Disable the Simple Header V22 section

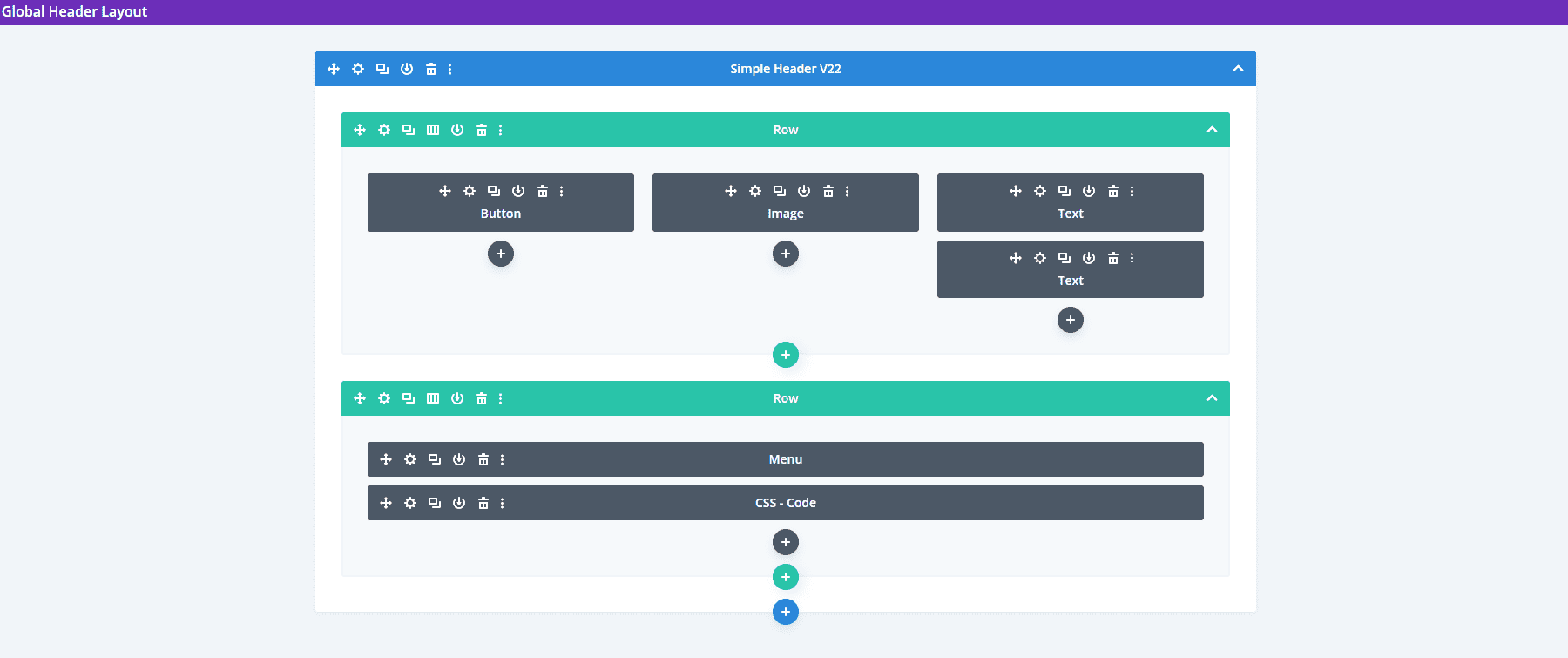pos(407,69)
